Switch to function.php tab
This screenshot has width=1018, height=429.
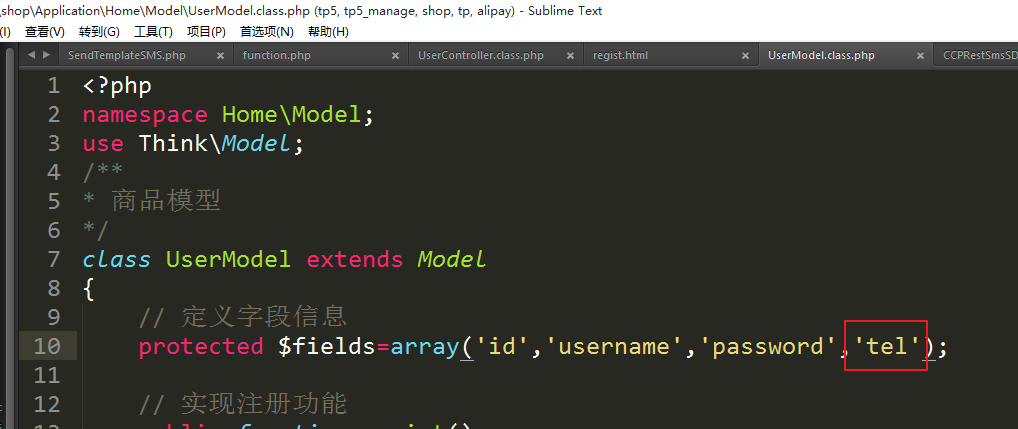pyautogui.click(x=276, y=56)
